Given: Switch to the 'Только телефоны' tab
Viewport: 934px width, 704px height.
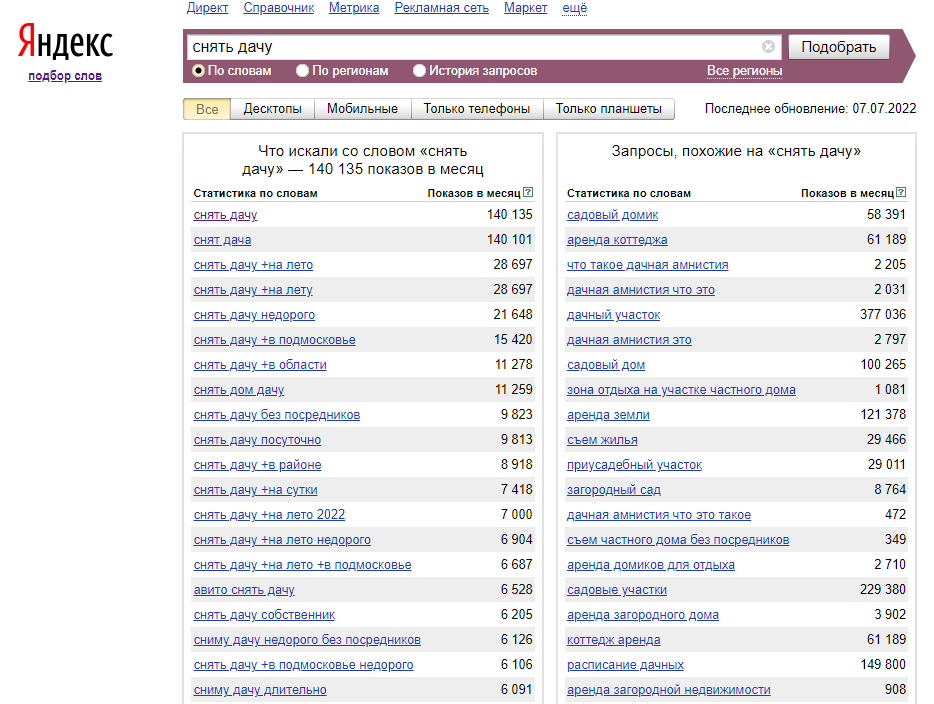Looking at the screenshot, I should [x=477, y=109].
